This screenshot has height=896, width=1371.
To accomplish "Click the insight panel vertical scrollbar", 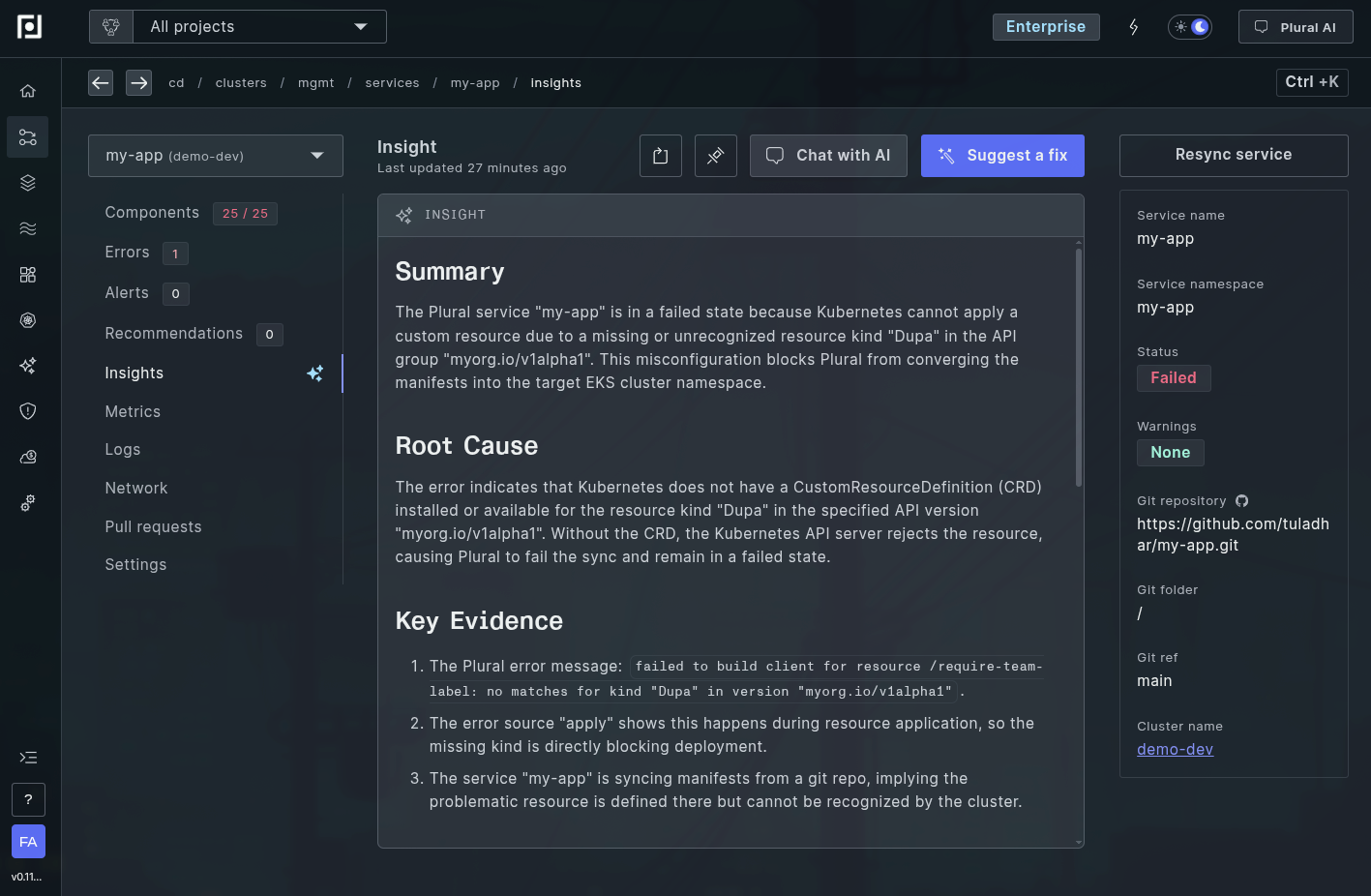I will coord(1079,368).
